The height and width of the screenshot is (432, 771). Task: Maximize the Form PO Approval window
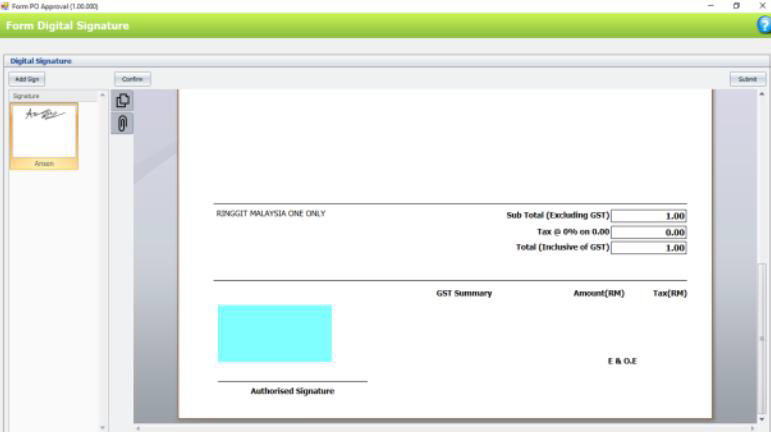click(736, 6)
